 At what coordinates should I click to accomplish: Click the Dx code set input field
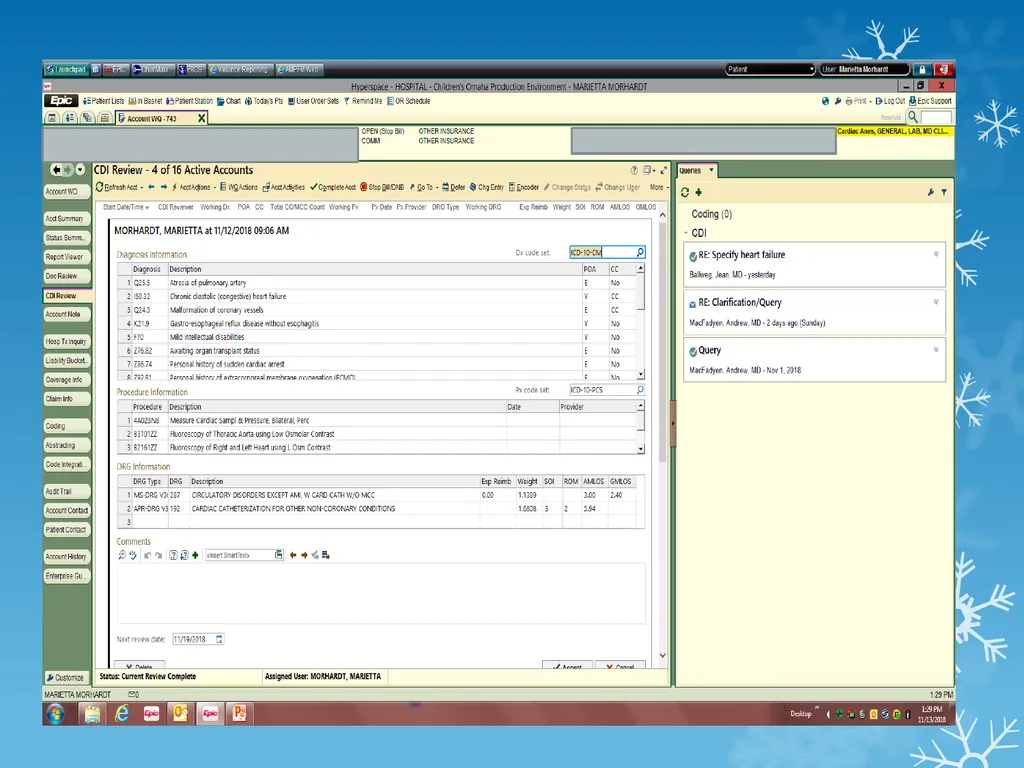coord(602,252)
